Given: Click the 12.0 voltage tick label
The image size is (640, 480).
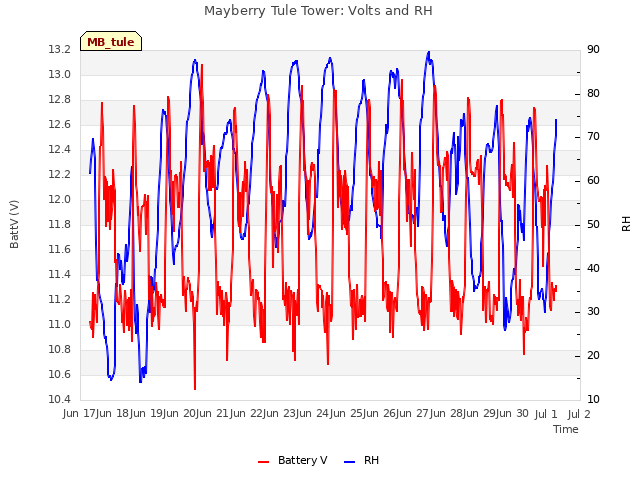Looking at the screenshot, I should (59, 200).
